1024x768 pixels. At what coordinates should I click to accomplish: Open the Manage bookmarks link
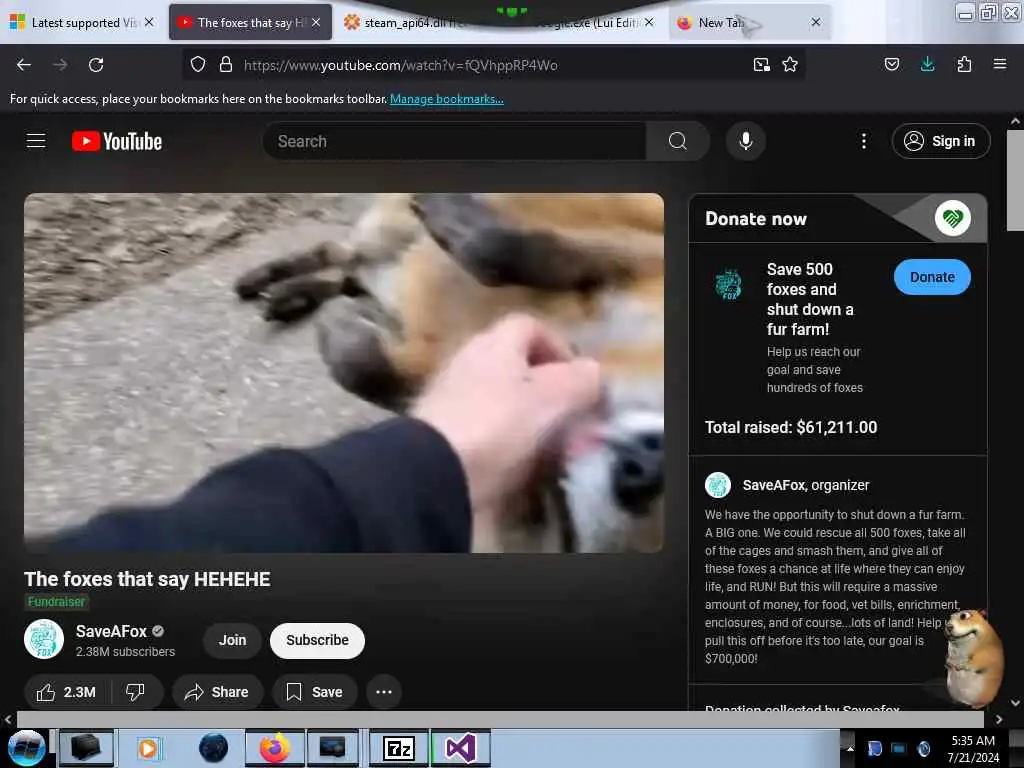click(447, 99)
